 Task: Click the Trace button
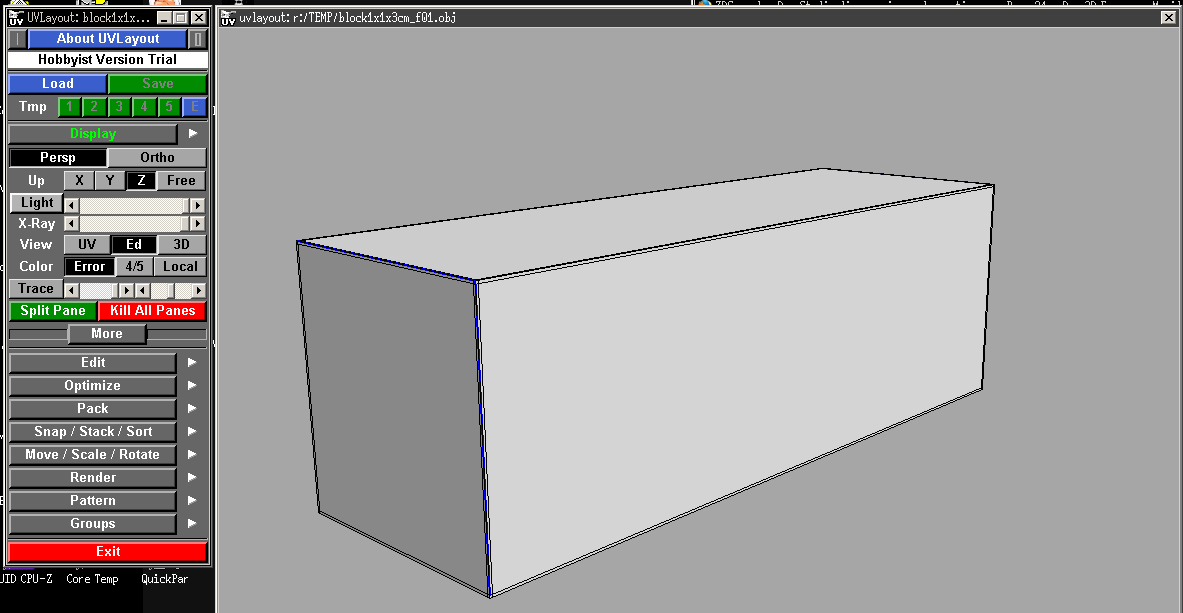36,288
